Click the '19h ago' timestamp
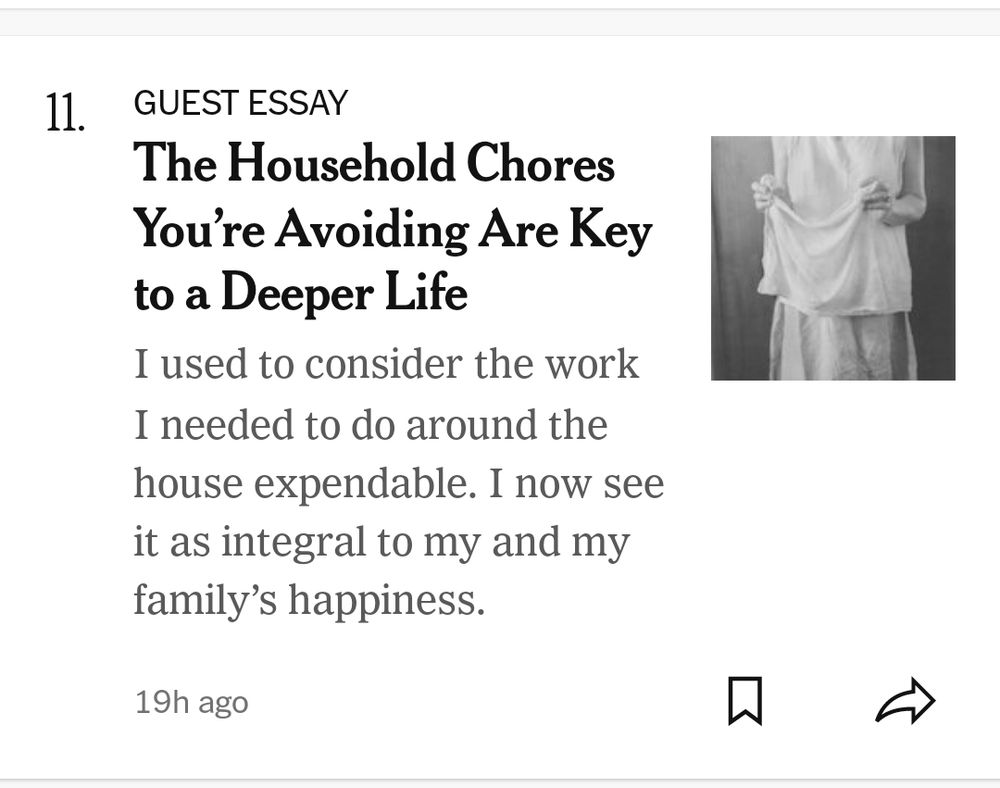This screenshot has width=1000, height=788. coord(191,702)
